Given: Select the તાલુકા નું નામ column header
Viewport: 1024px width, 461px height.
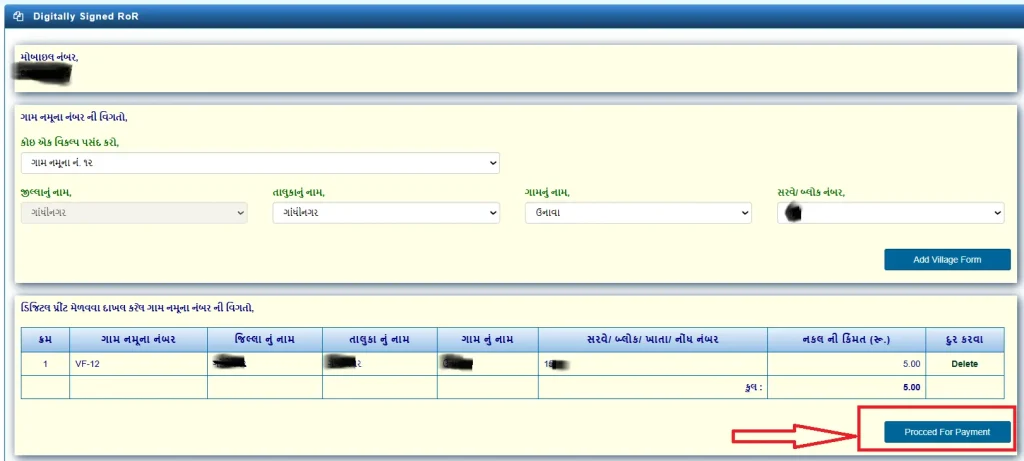Looking at the screenshot, I should point(380,340).
